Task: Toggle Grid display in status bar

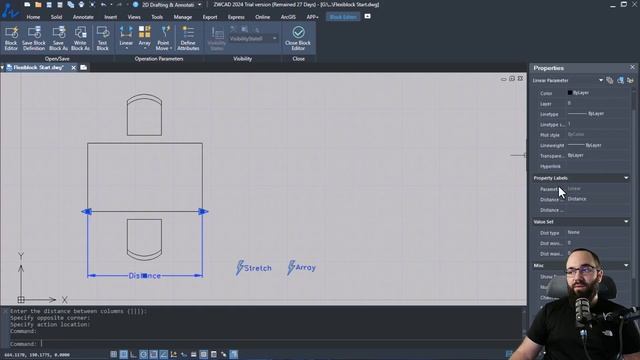Action: (x=124, y=354)
